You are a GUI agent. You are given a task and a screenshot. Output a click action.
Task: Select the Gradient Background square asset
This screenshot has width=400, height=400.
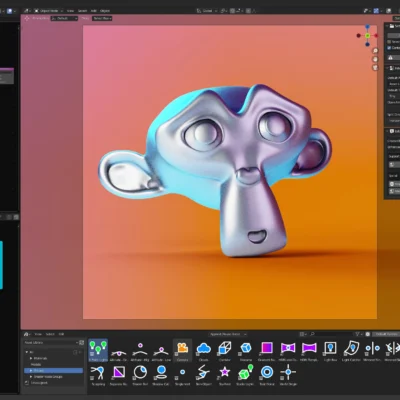267,350
